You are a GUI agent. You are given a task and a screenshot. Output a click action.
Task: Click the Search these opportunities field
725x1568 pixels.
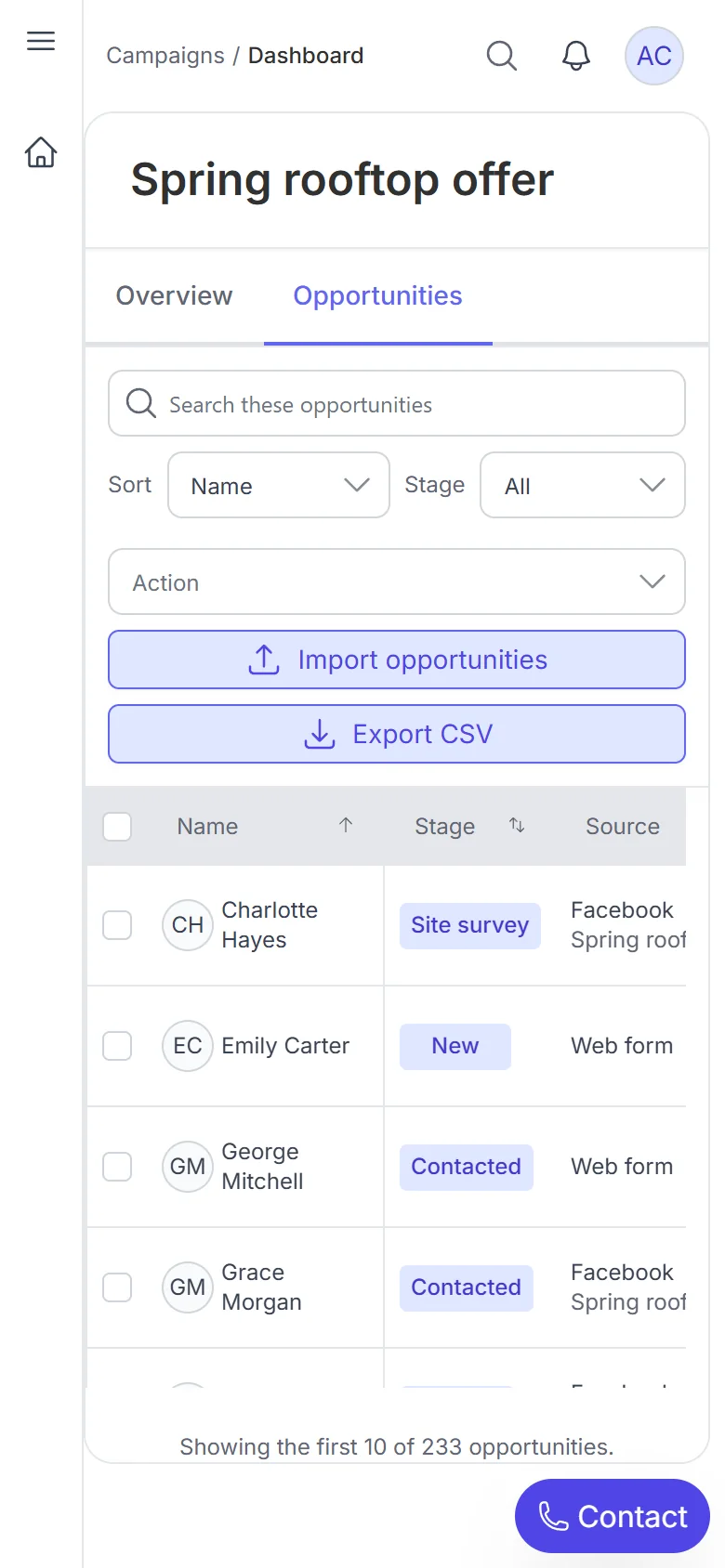[x=397, y=403]
